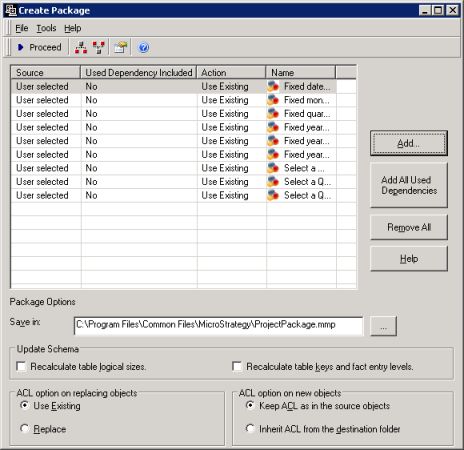Choose Inherit ACL from the destination folder
Image resolution: width=464 pixels, height=450 pixels.
tap(250, 428)
